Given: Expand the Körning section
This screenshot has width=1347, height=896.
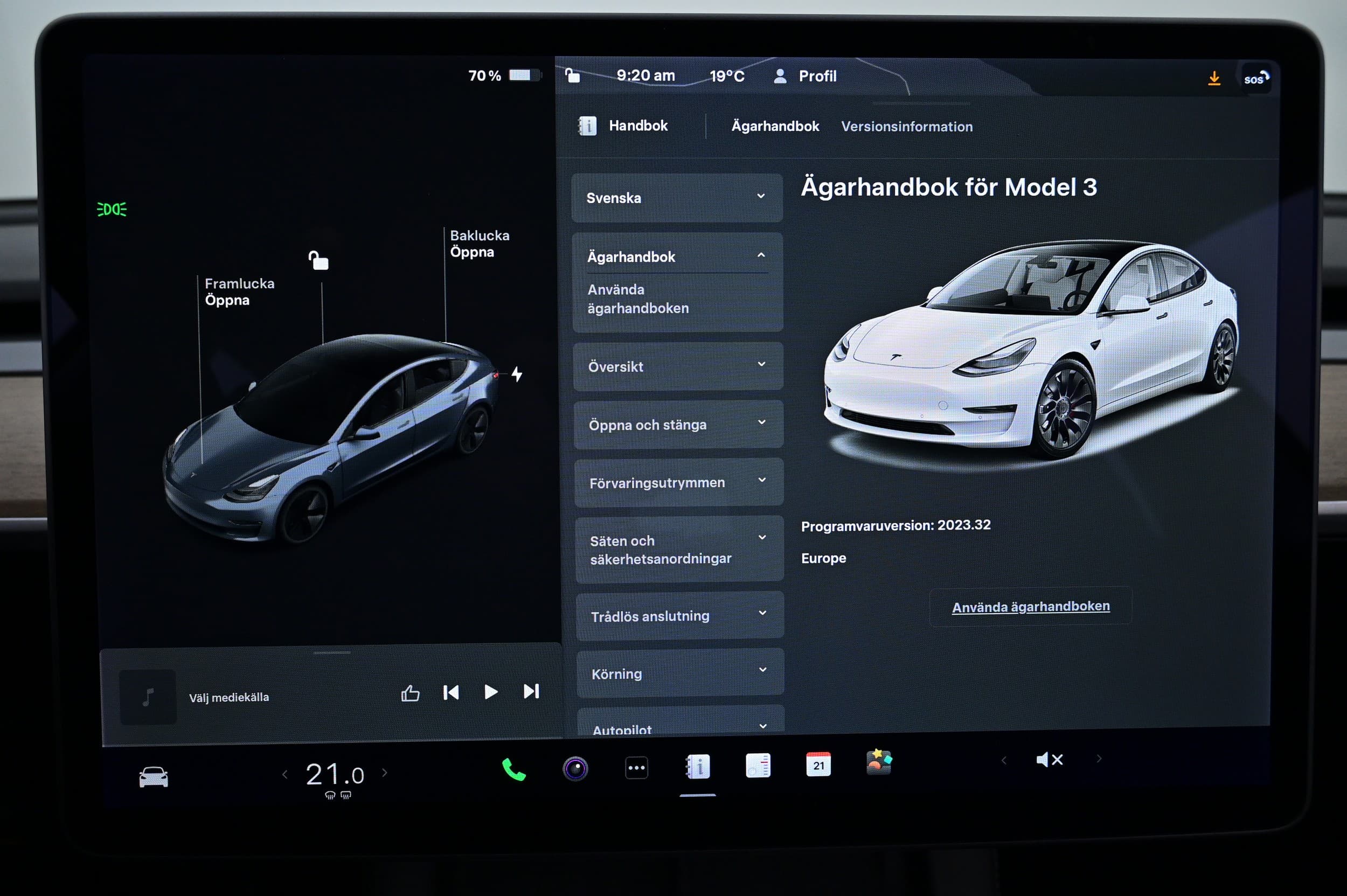Looking at the screenshot, I should (680, 672).
